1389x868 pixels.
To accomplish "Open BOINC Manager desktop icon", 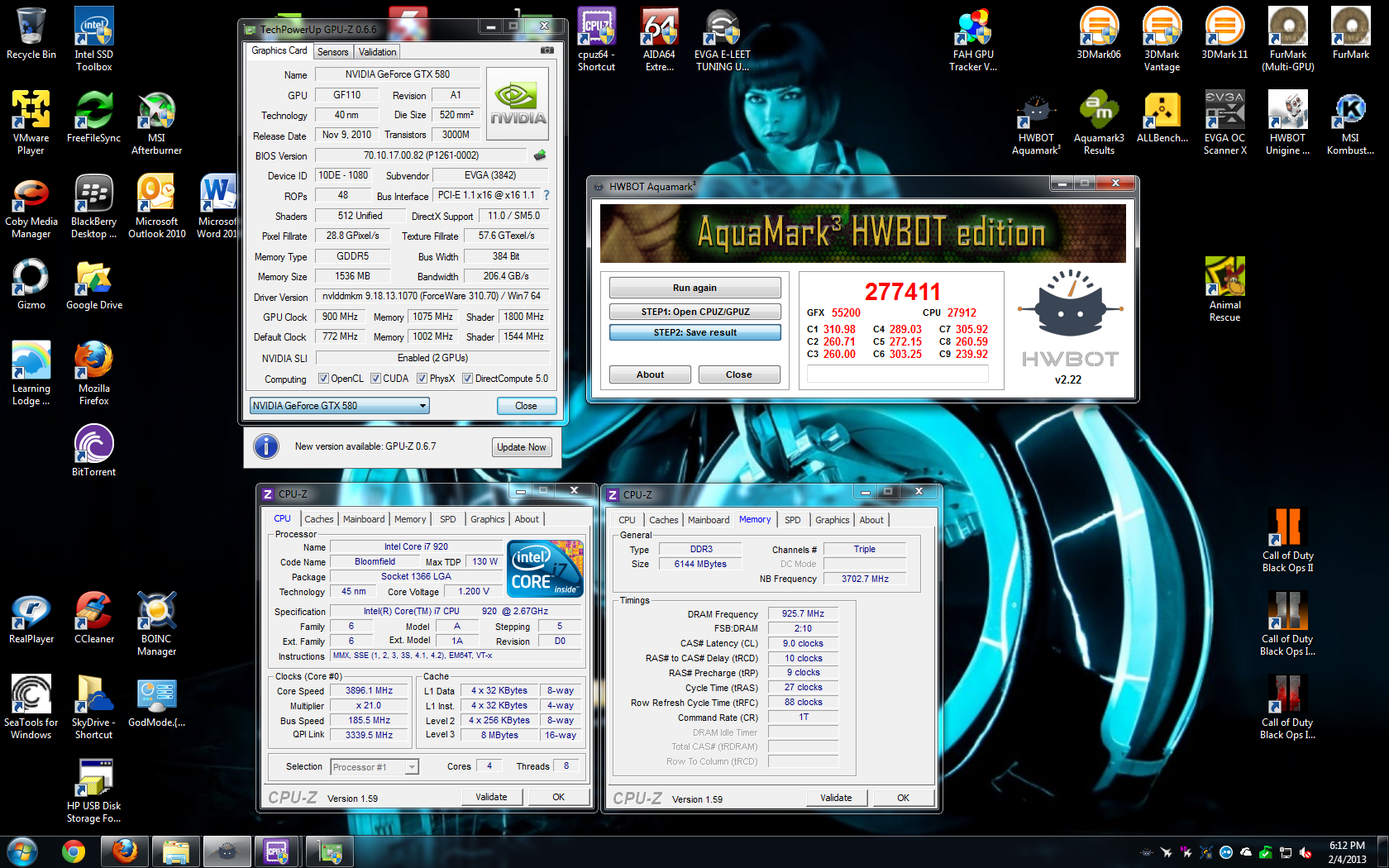I will click(156, 622).
